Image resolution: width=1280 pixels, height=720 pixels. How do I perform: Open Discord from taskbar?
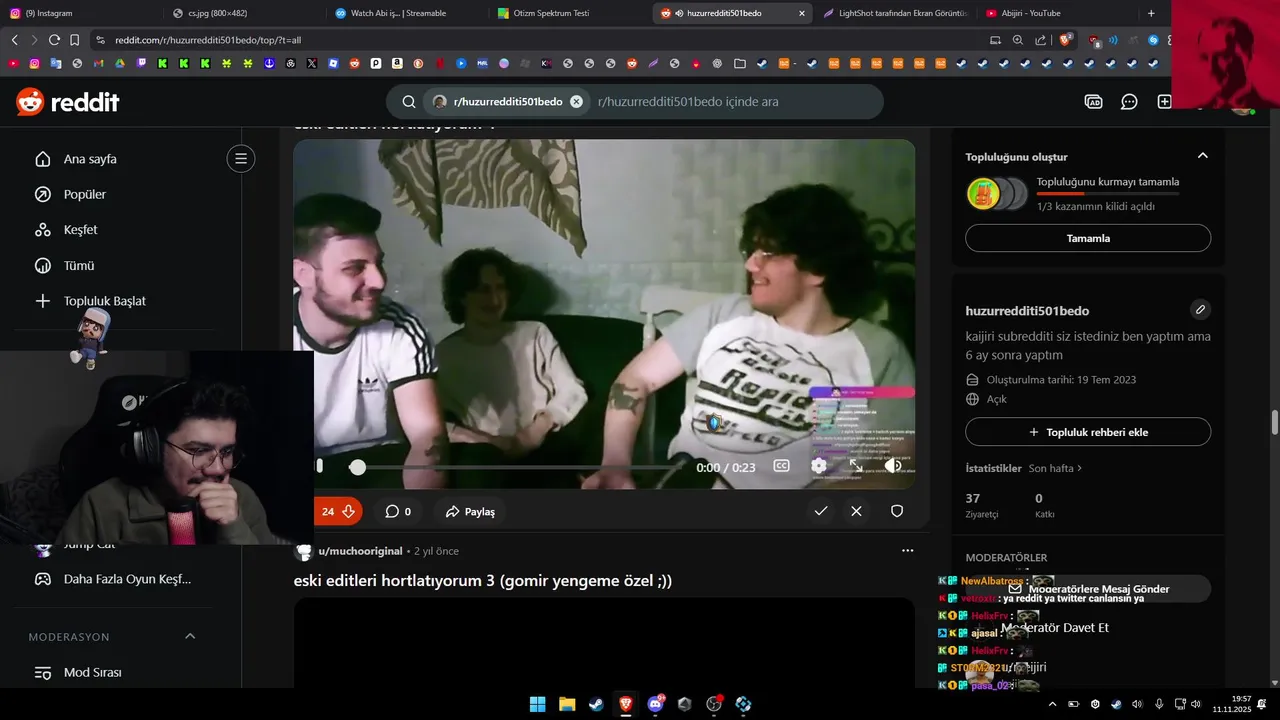pos(656,704)
